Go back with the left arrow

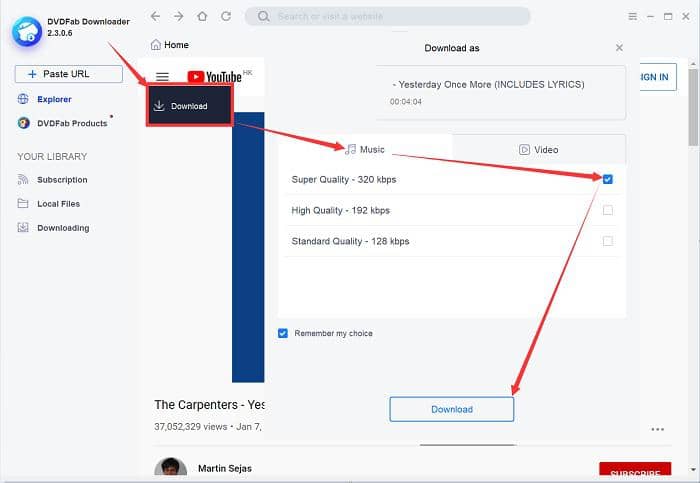click(x=155, y=17)
